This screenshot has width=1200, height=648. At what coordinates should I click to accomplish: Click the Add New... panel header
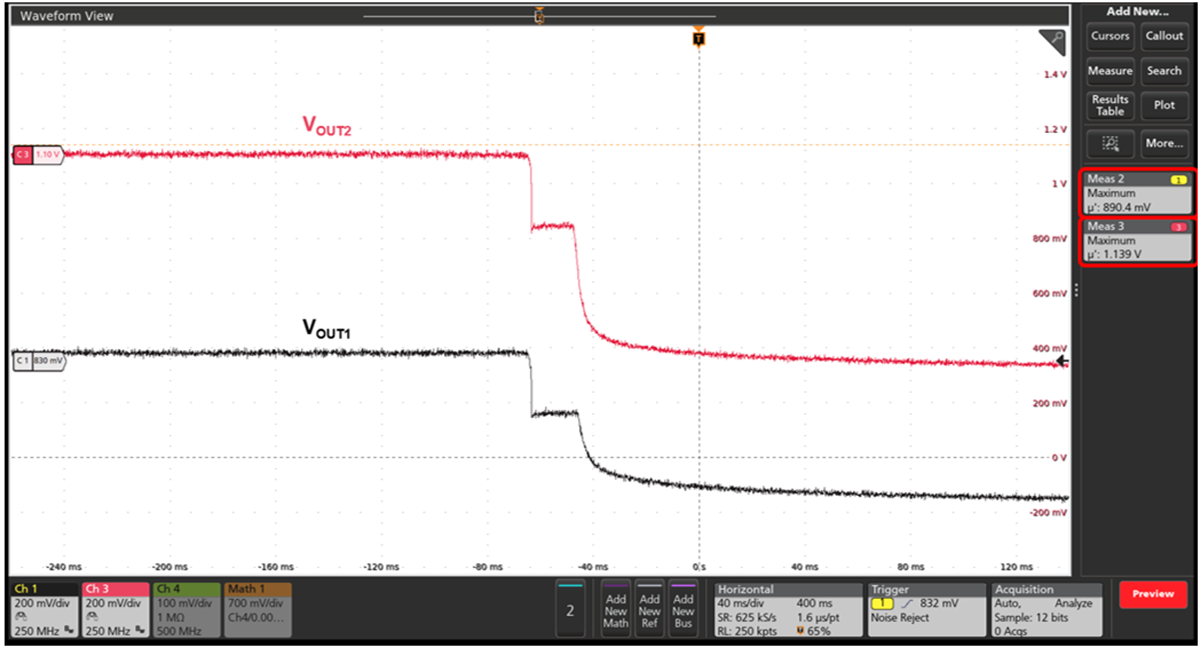(x=1137, y=11)
